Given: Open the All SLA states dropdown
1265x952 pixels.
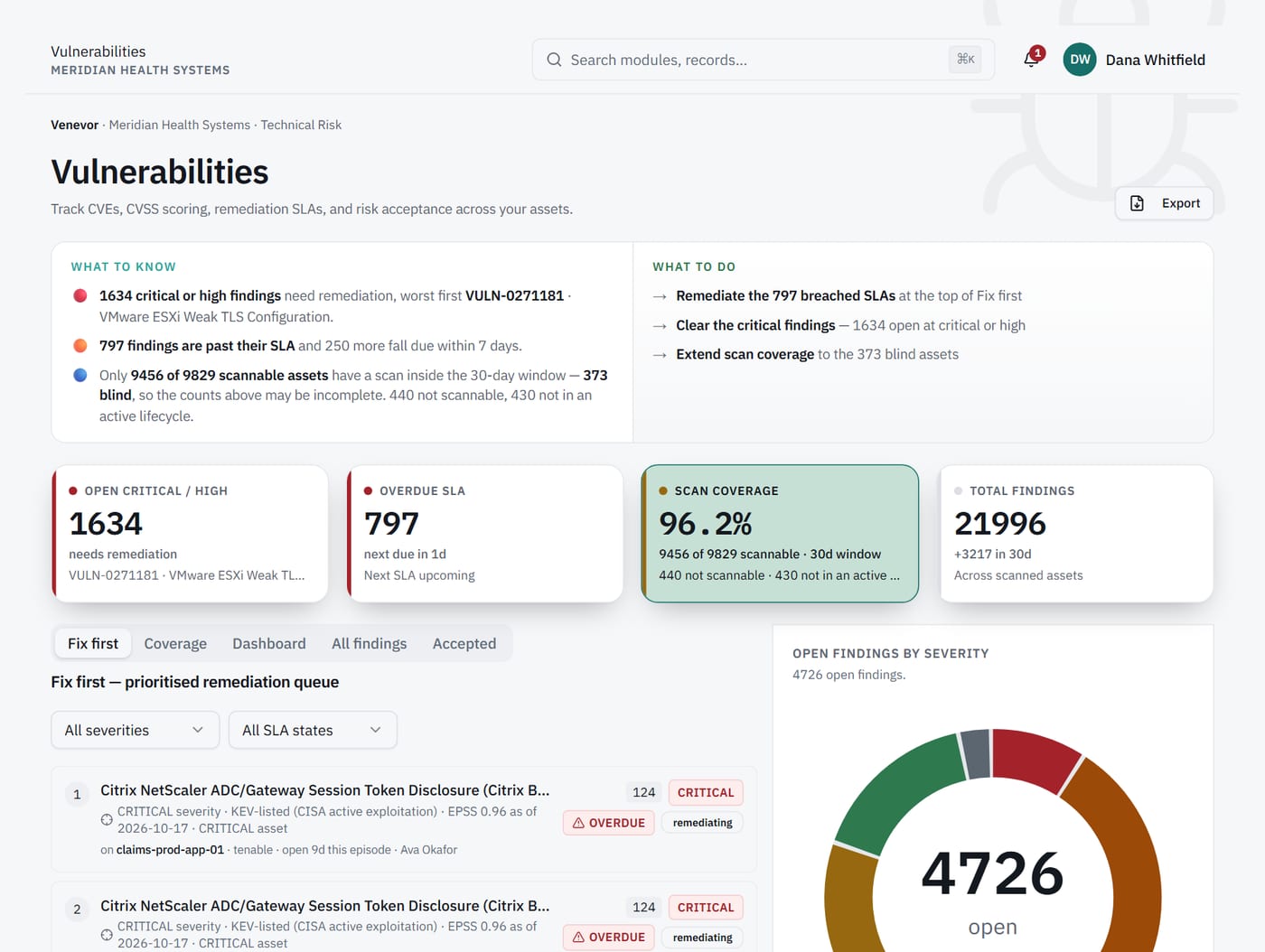Looking at the screenshot, I should 313,730.
